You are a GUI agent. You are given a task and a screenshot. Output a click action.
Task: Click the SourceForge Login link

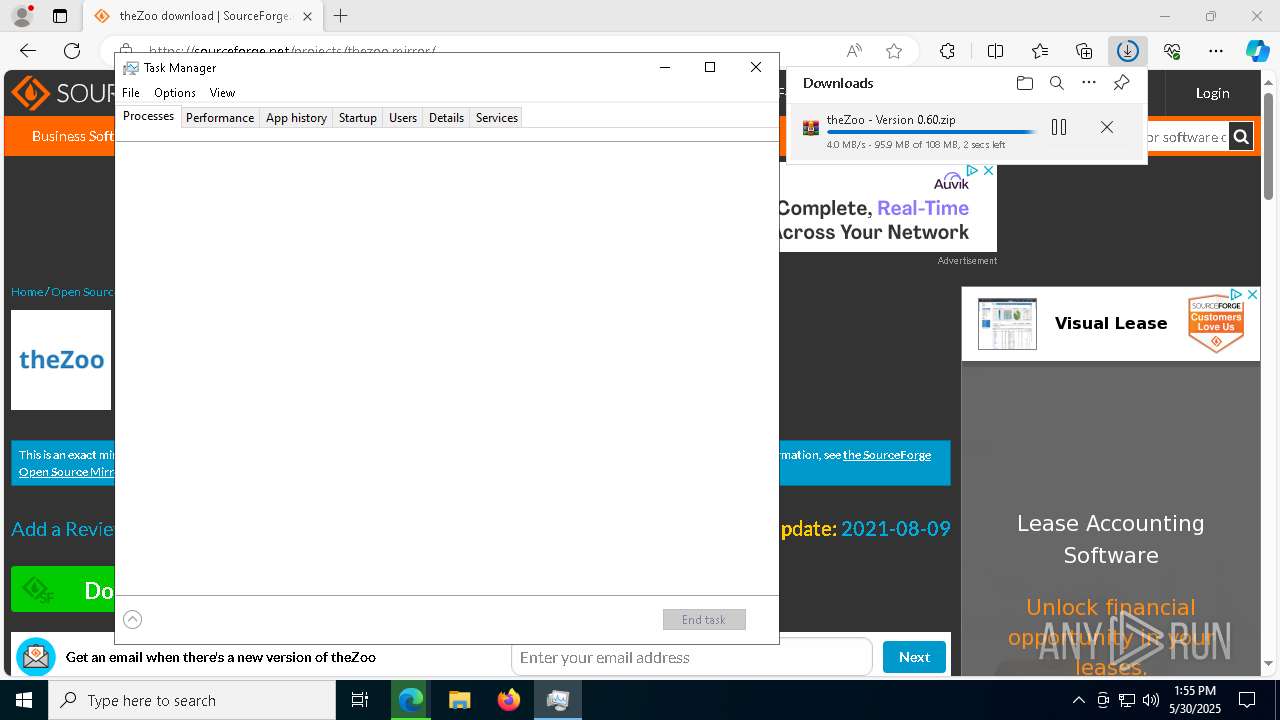tap(1212, 93)
